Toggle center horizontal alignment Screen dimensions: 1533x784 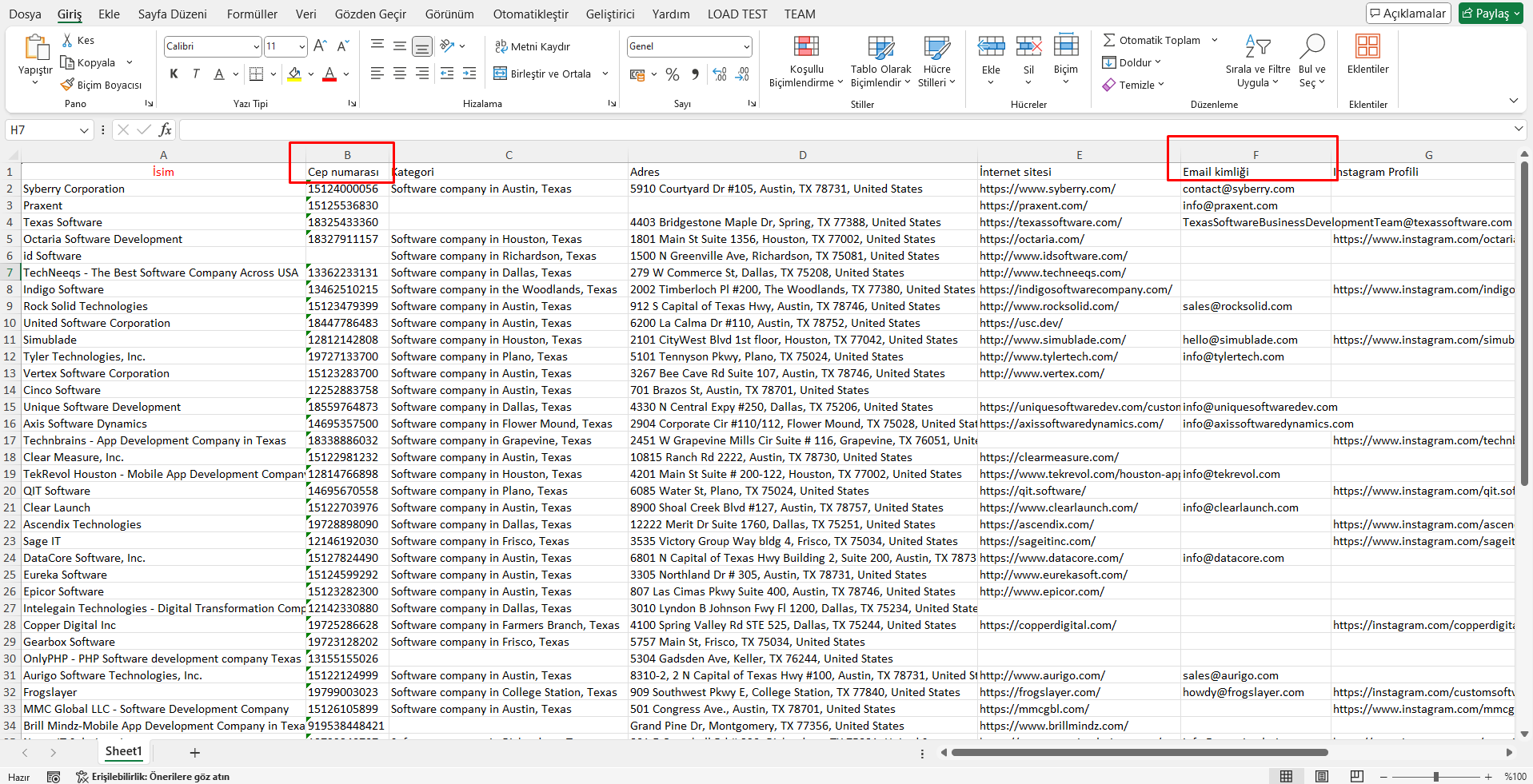pyautogui.click(x=400, y=74)
